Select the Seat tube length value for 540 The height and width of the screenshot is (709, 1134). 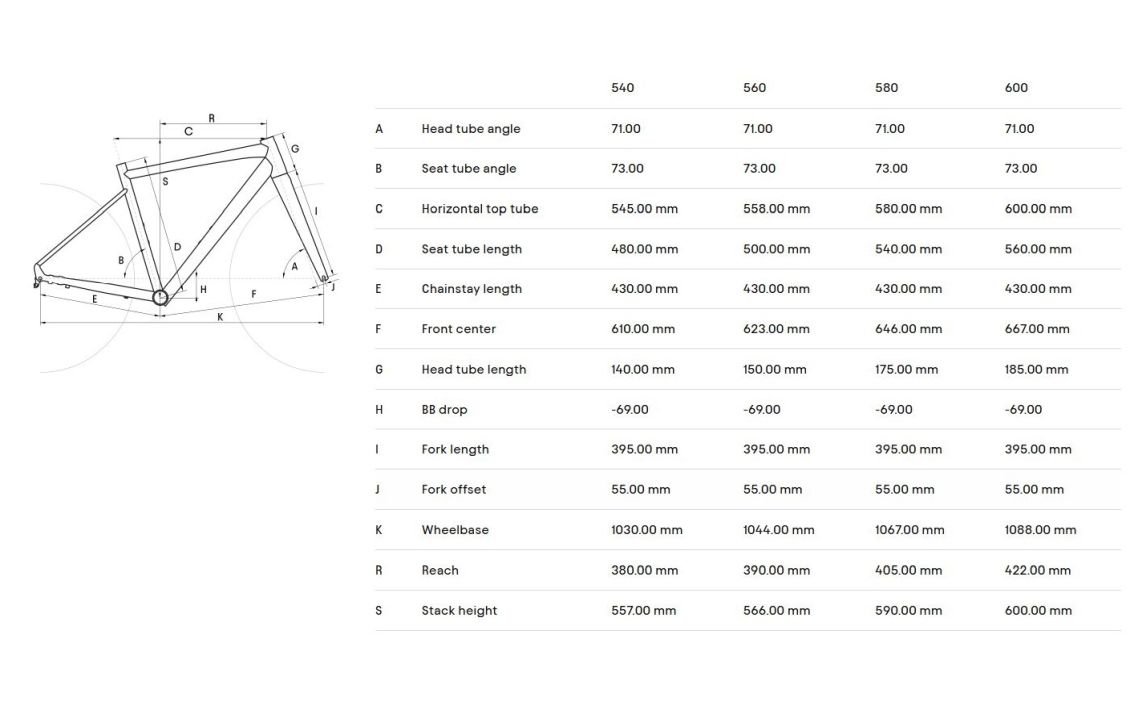click(644, 249)
